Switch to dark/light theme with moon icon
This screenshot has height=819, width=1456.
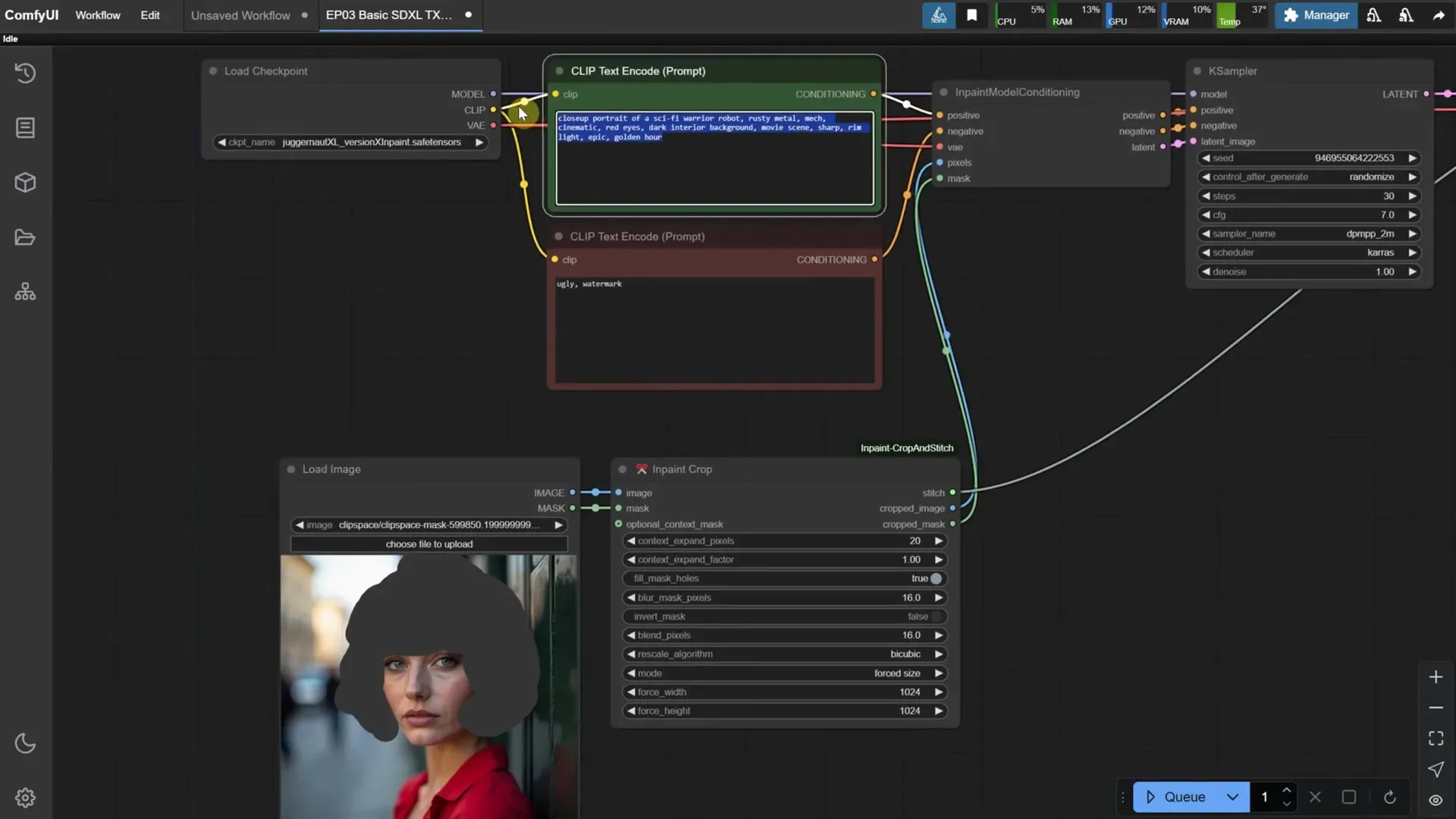pyautogui.click(x=25, y=744)
